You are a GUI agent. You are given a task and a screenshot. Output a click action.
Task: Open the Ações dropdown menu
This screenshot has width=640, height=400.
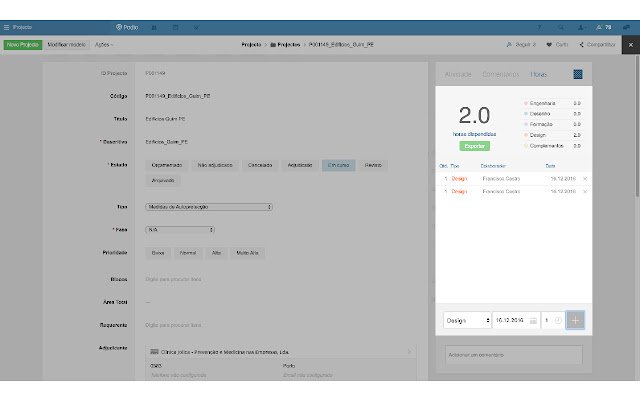[104, 44]
